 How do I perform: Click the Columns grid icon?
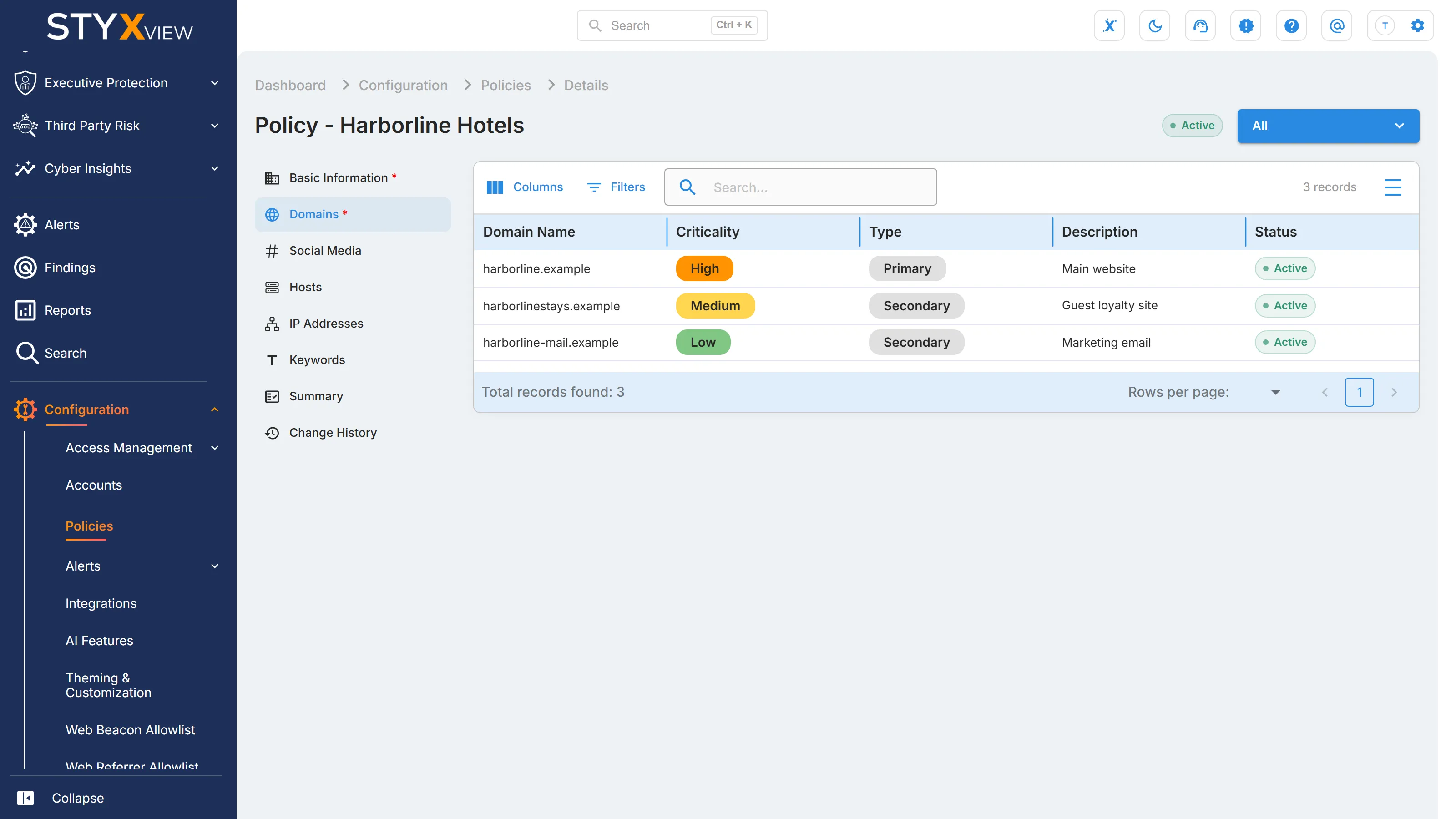(495, 187)
